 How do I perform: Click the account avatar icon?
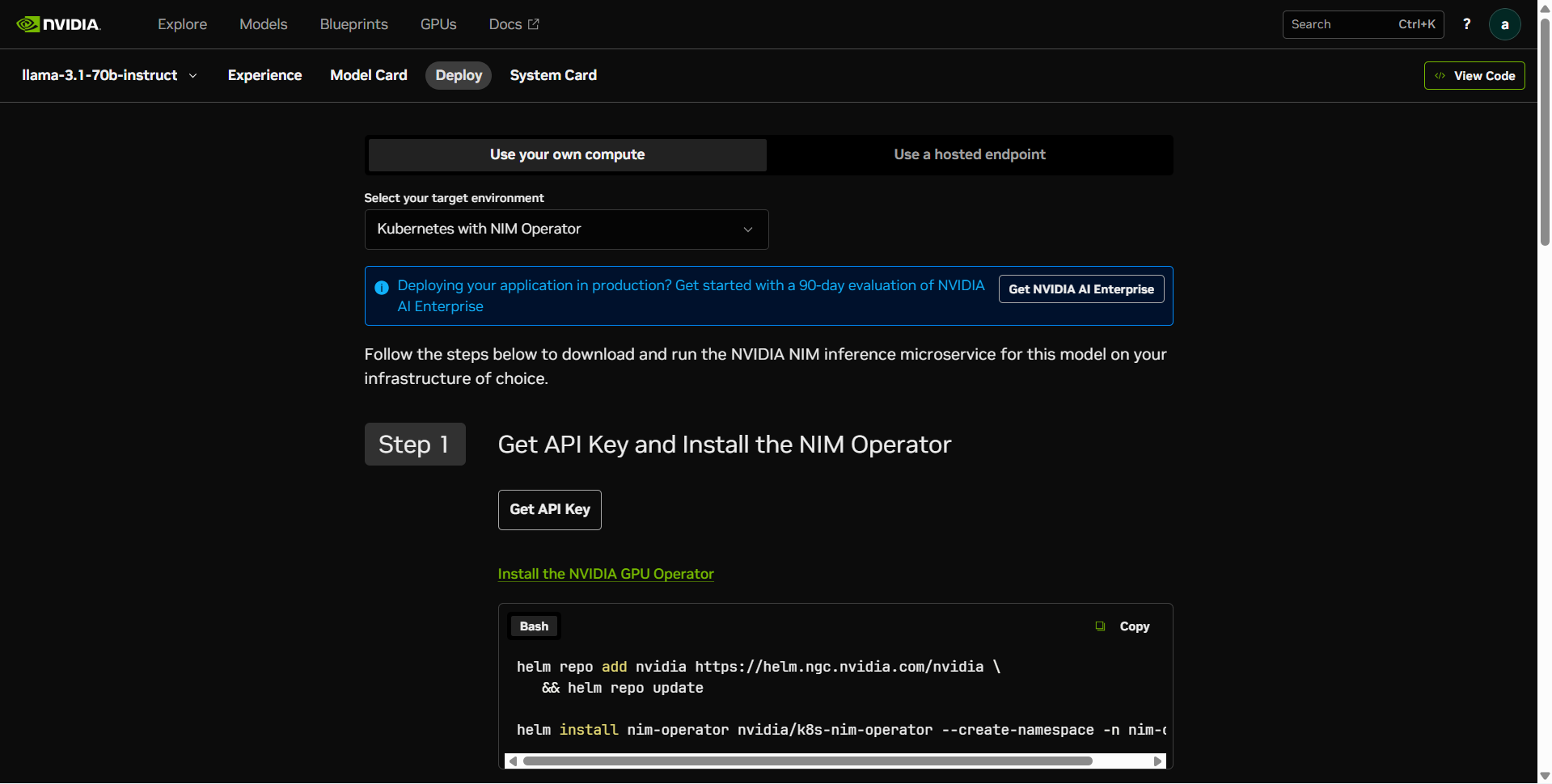pos(1504,23)
